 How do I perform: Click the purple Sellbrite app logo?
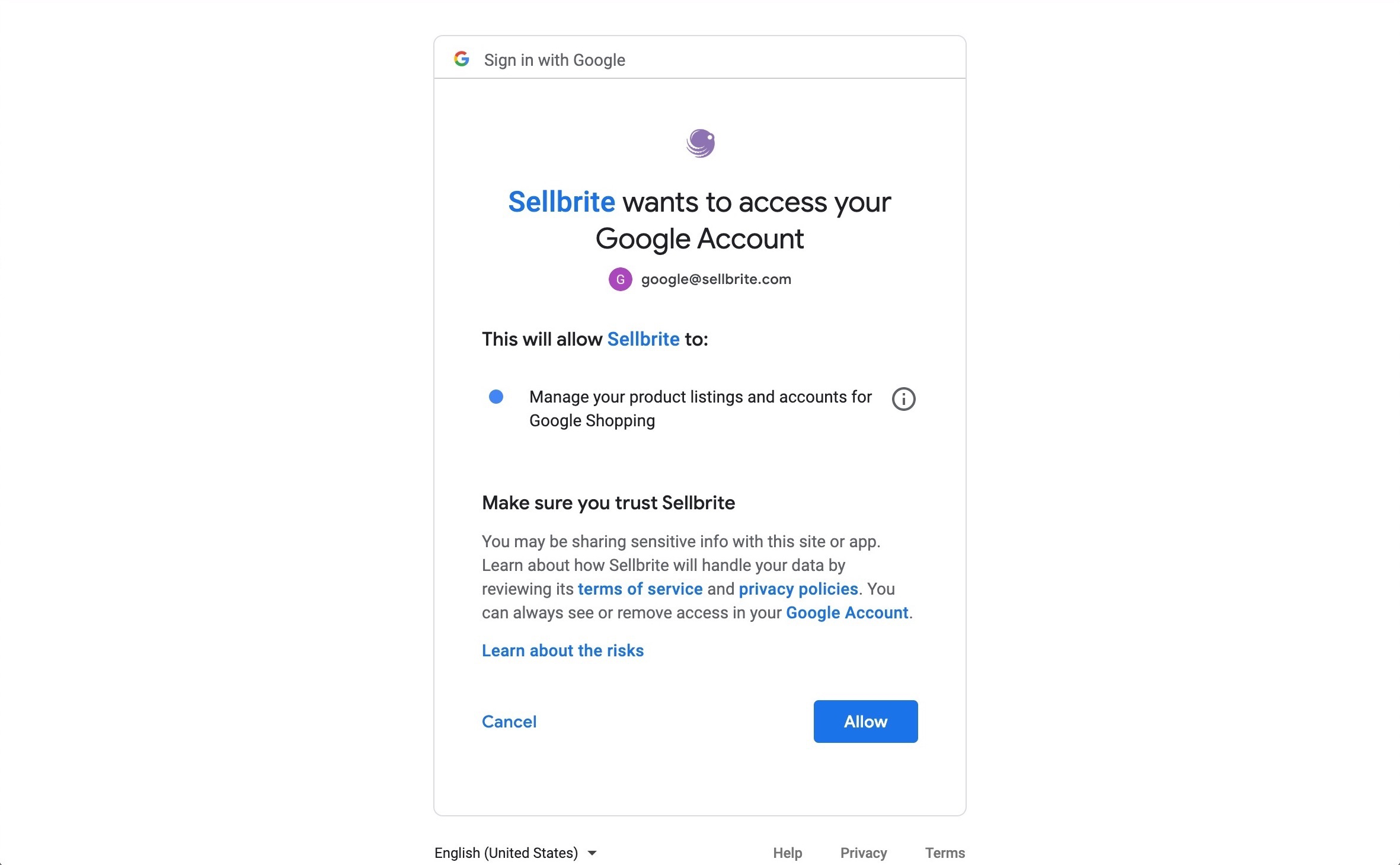tap(700, 143)
